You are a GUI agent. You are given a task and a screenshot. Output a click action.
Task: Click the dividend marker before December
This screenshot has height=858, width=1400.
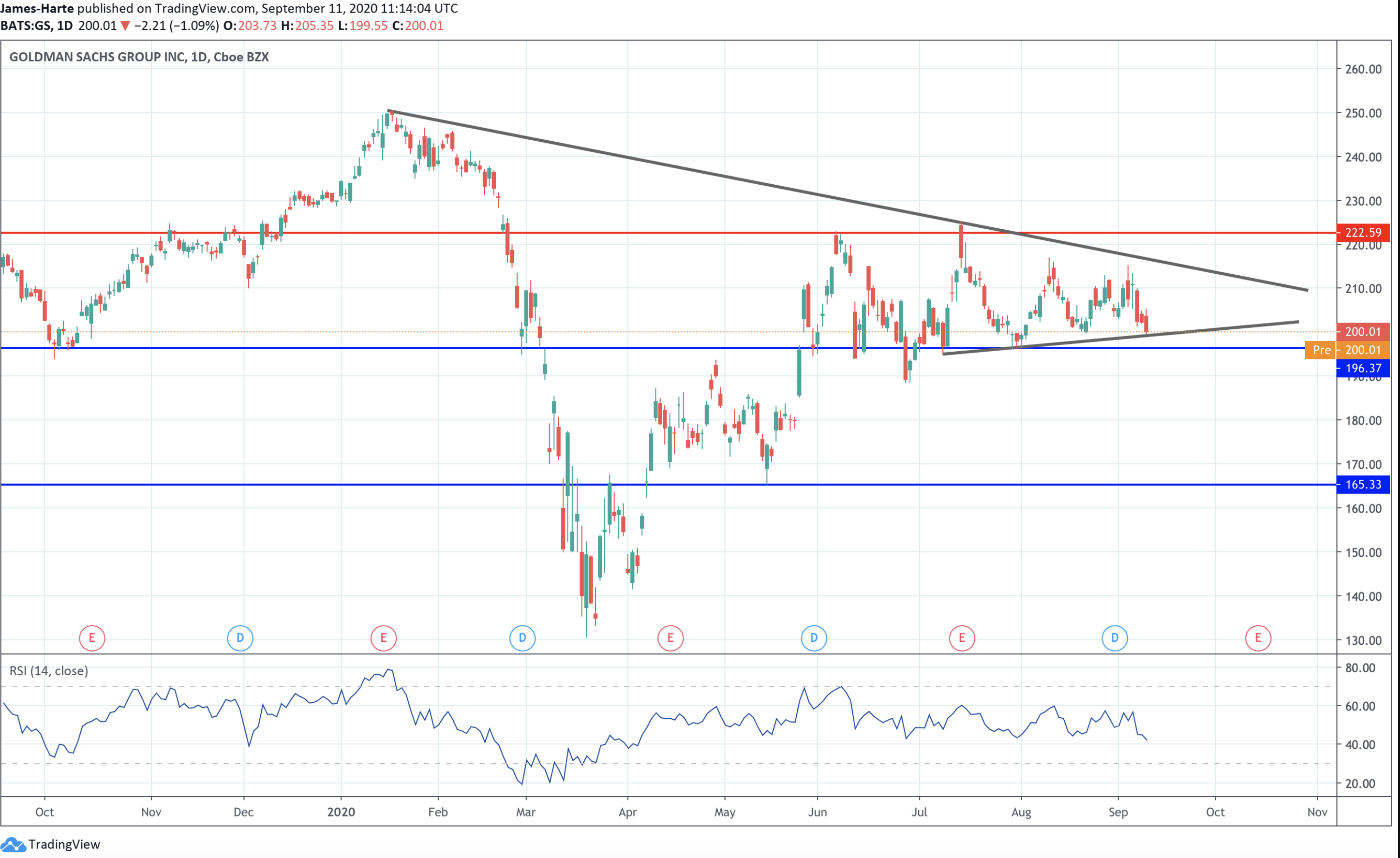point(240,637)
